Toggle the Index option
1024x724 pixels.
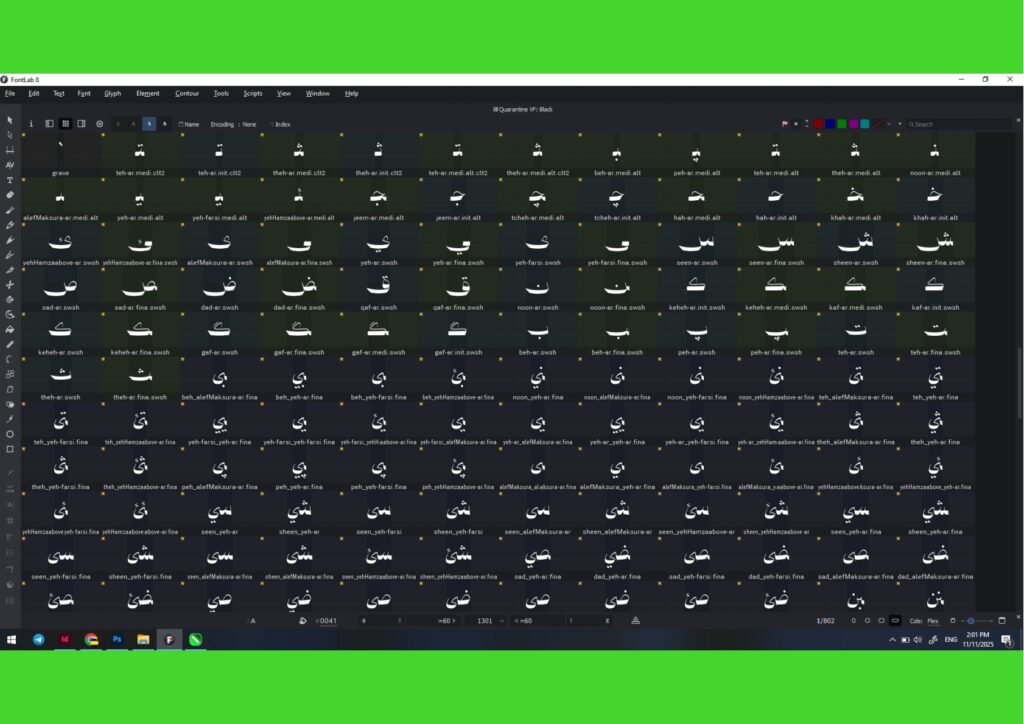pyautogui.click(x=280, y=124)
